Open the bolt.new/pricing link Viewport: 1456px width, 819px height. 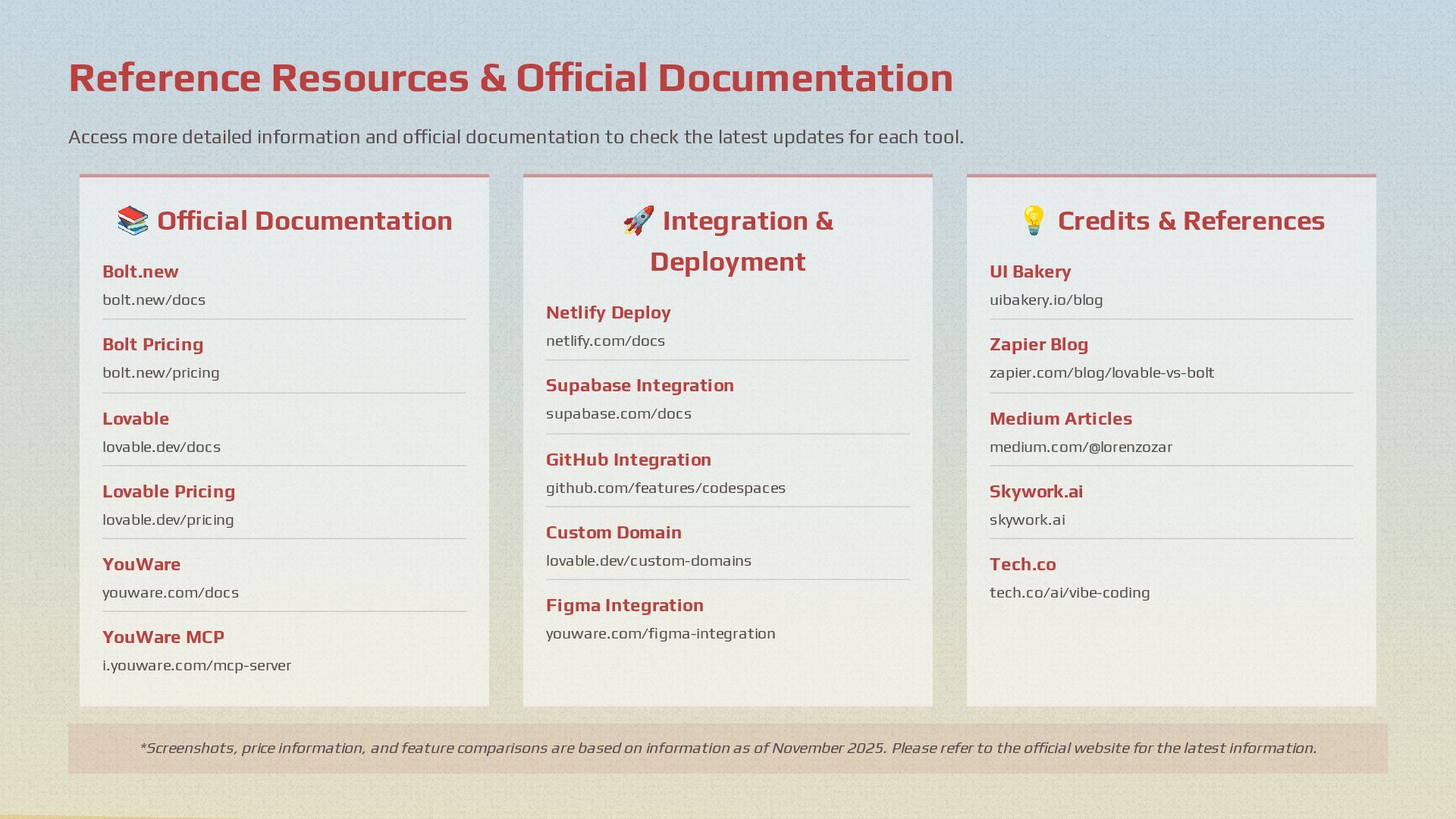pos(161,373)
